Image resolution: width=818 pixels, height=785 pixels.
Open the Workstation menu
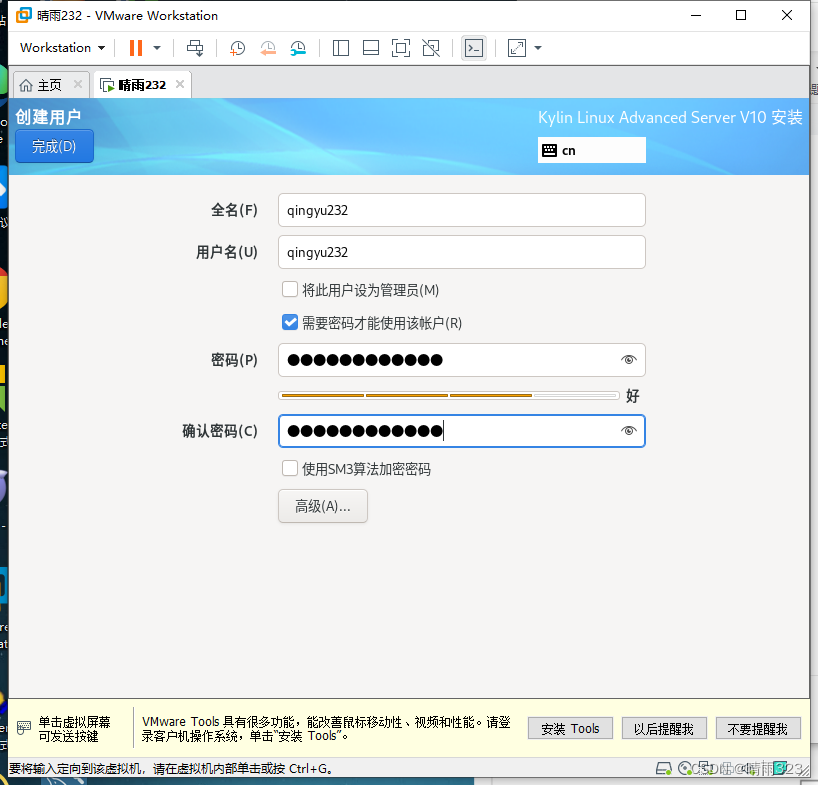click(x=62, y=47)
